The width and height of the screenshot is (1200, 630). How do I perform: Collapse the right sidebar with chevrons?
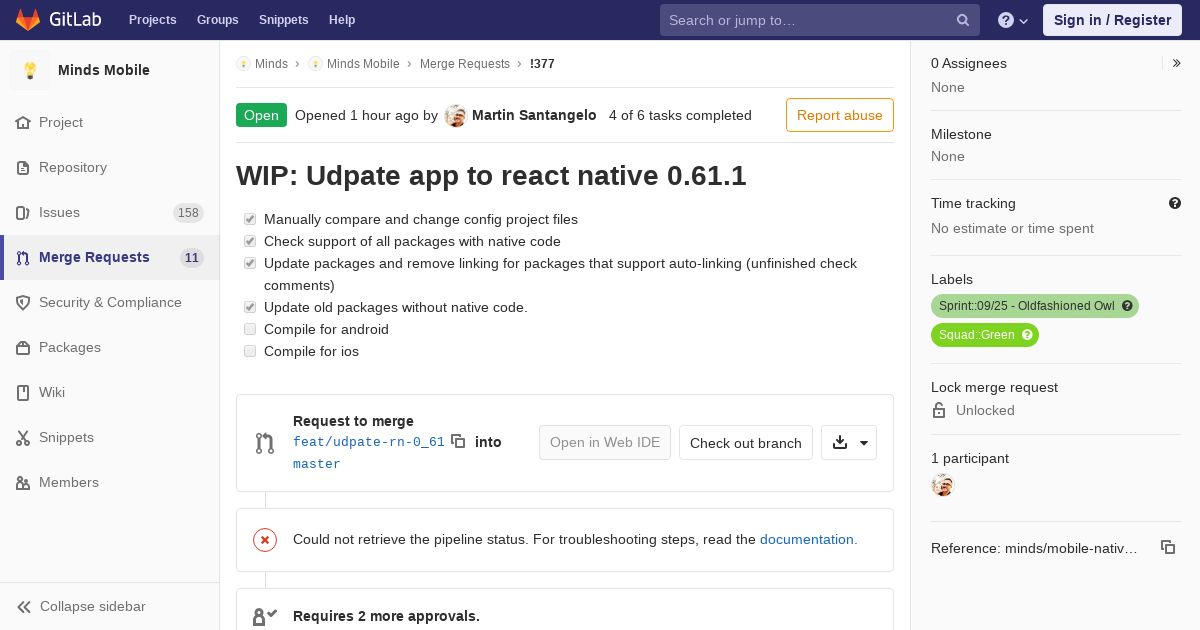tap(1177, 63)
